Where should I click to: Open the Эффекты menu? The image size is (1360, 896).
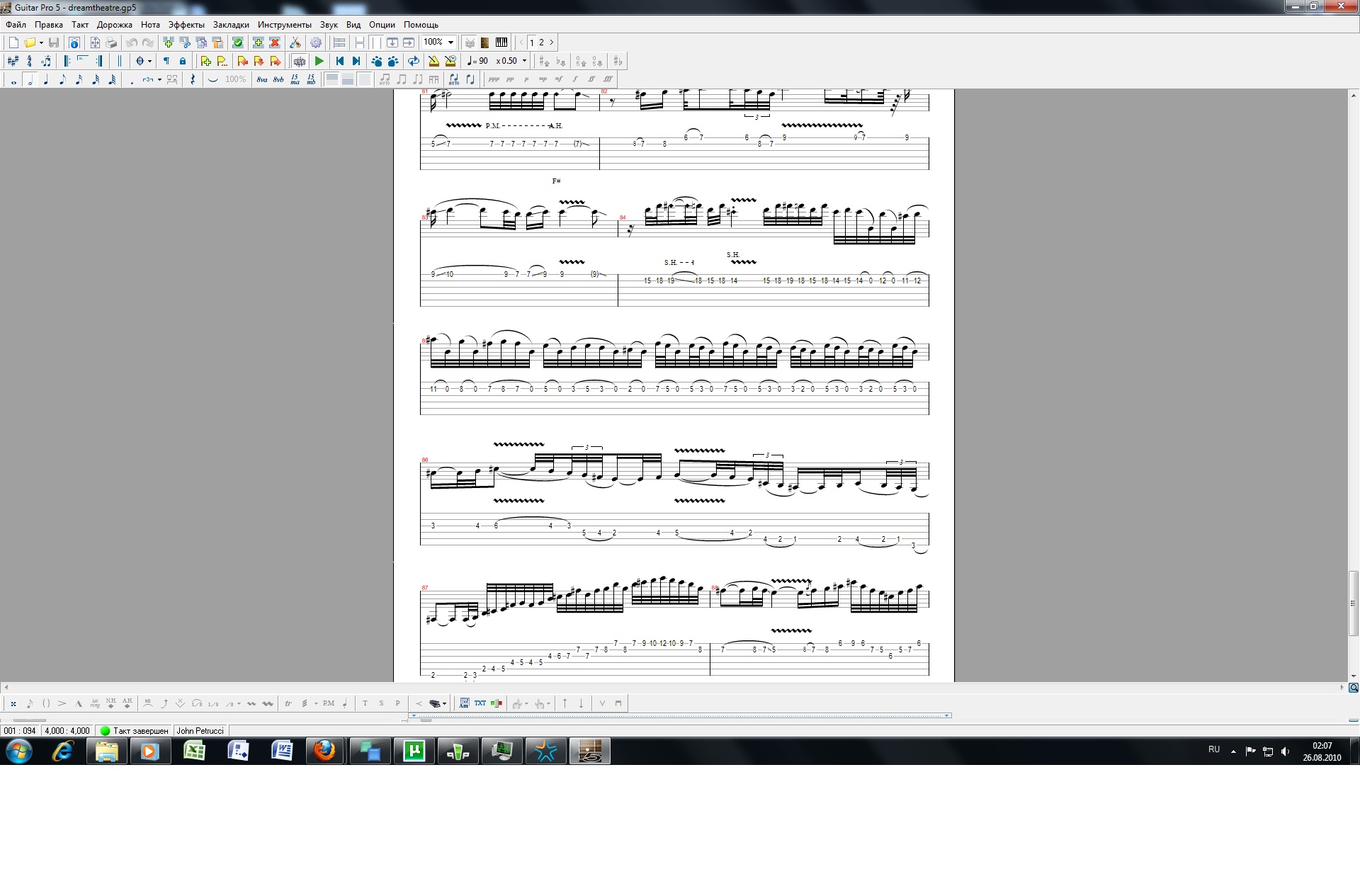pos(186,25)
